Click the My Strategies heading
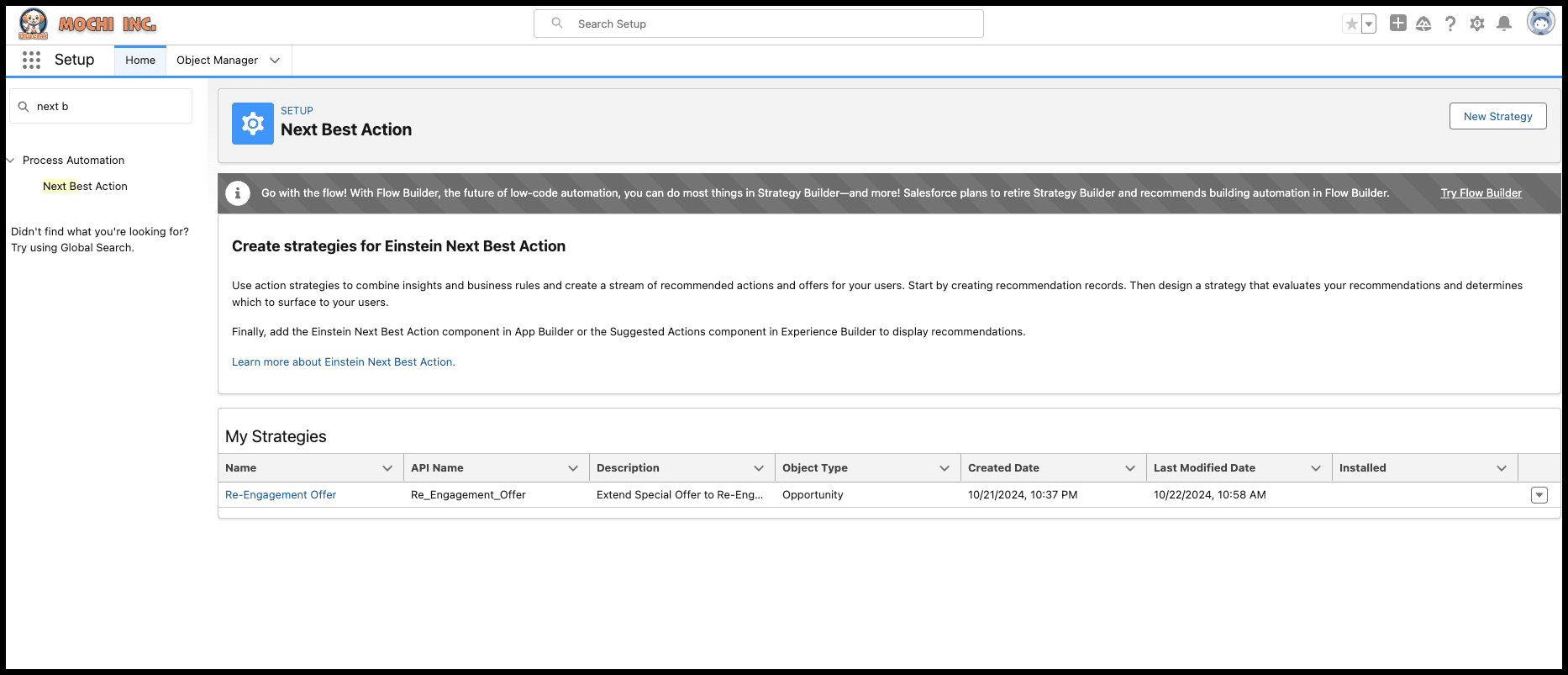Image resolution: width=1568 pixels, height=675 pixels. pyautogui.click(x=276, y=436)
